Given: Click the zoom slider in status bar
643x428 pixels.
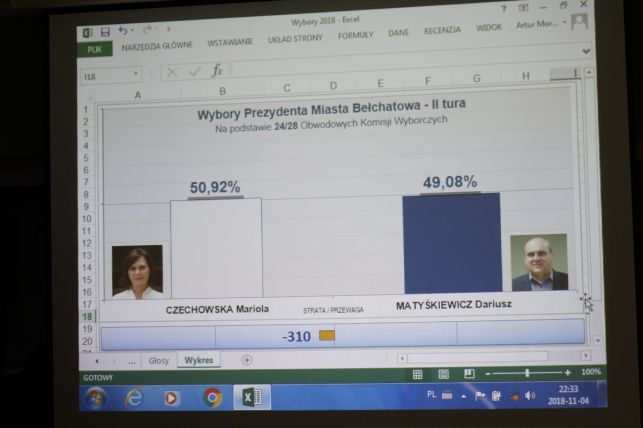Looking at the screenshot, I should click(526, 373).
